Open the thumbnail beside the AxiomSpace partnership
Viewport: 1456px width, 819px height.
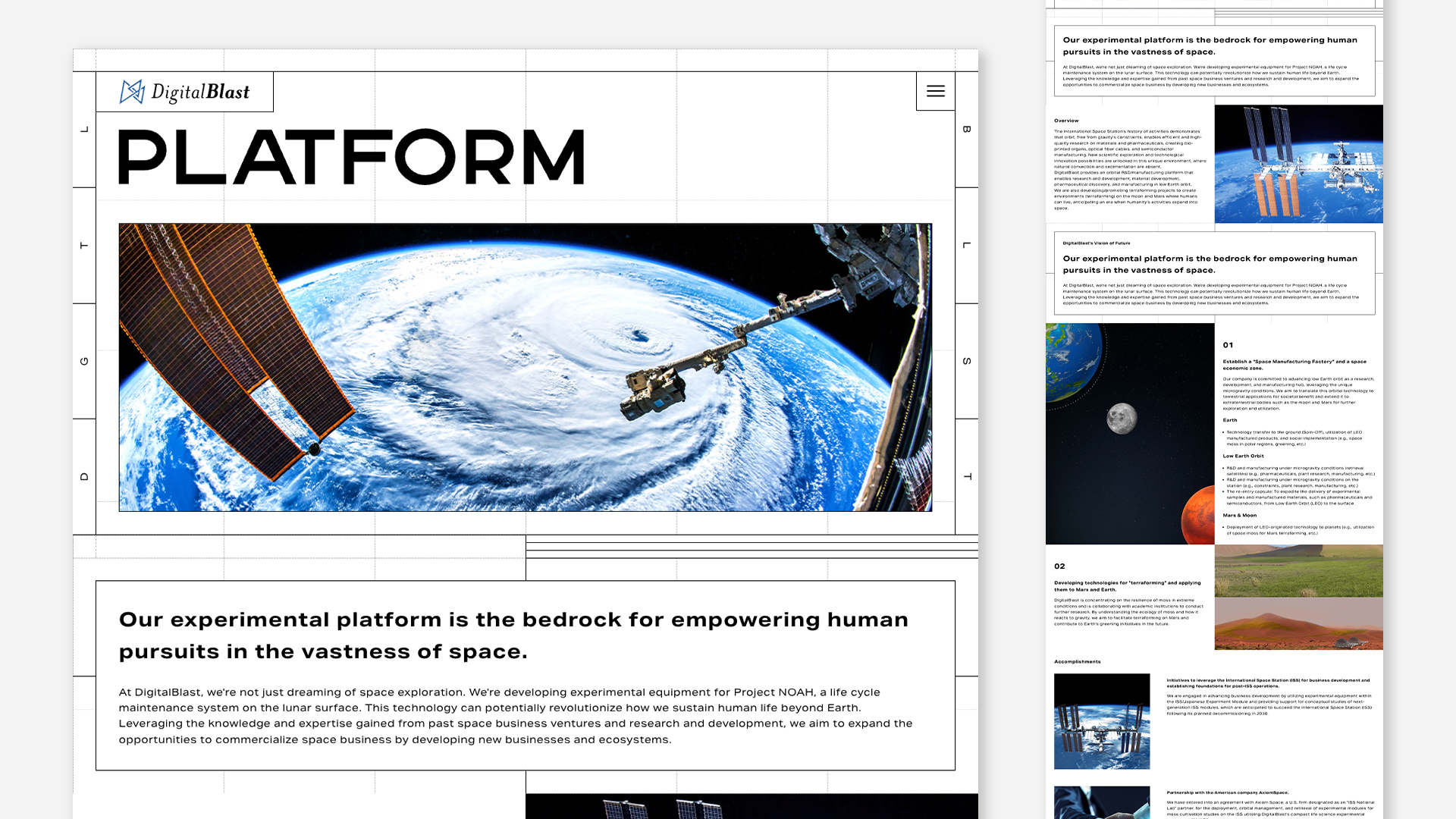click(1102, 802)
